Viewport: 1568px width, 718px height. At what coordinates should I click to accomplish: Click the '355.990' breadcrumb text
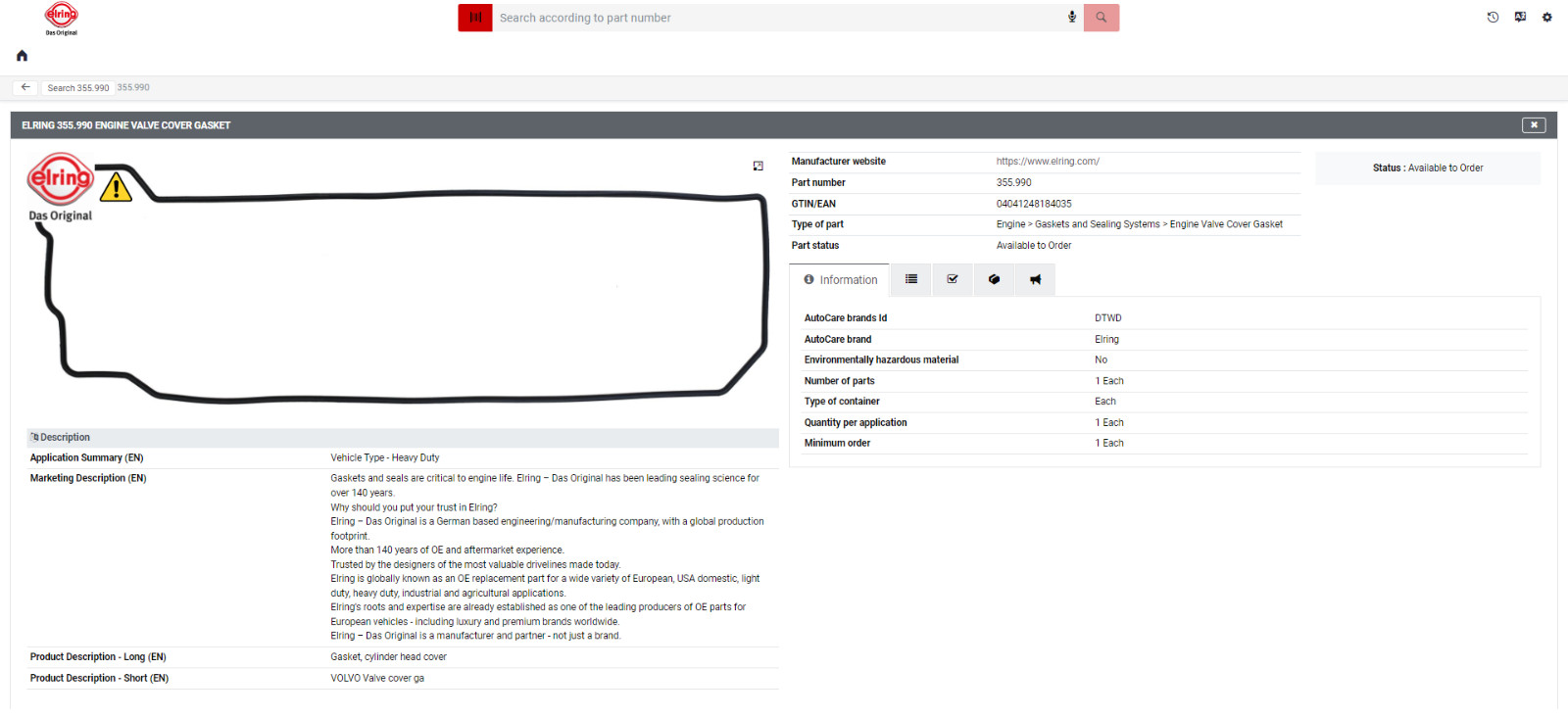pyautogui.click(x=133, y=87)
